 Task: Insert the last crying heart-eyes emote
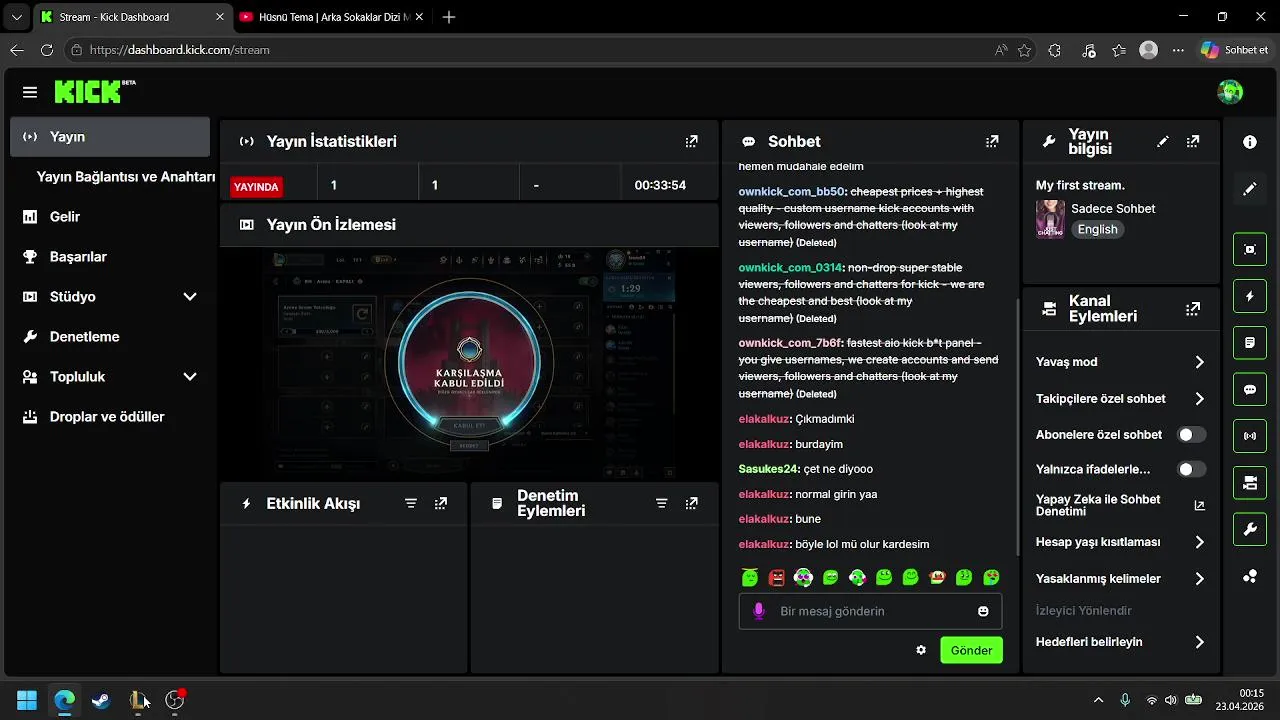point(991,577)
